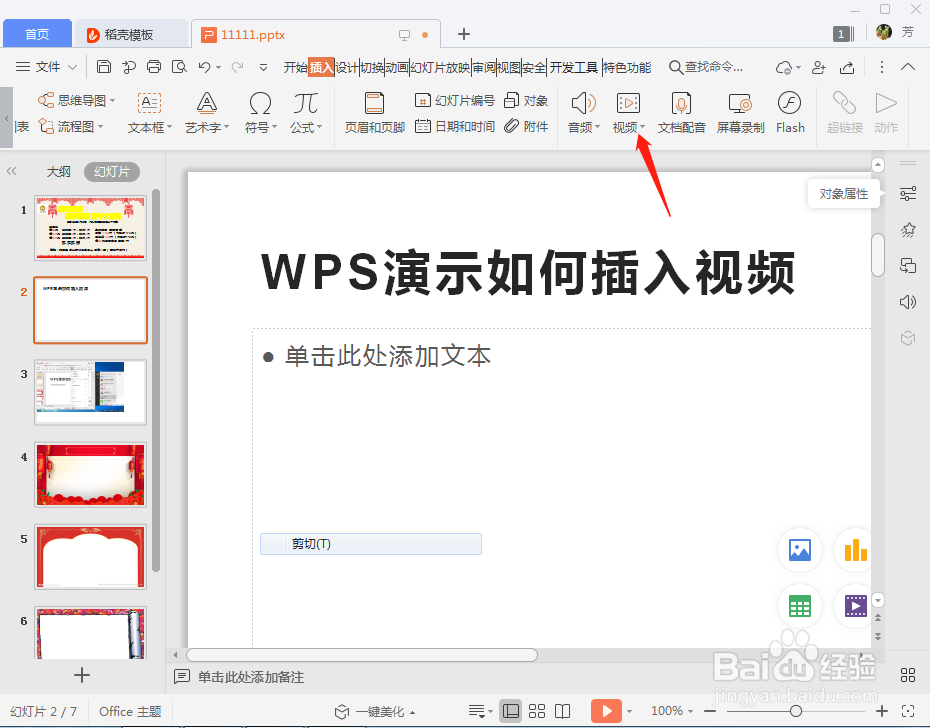Image resolution: width=930 pixels, height=728 pixels.
Task: Insert a Flash file
Action: [790, 113]
